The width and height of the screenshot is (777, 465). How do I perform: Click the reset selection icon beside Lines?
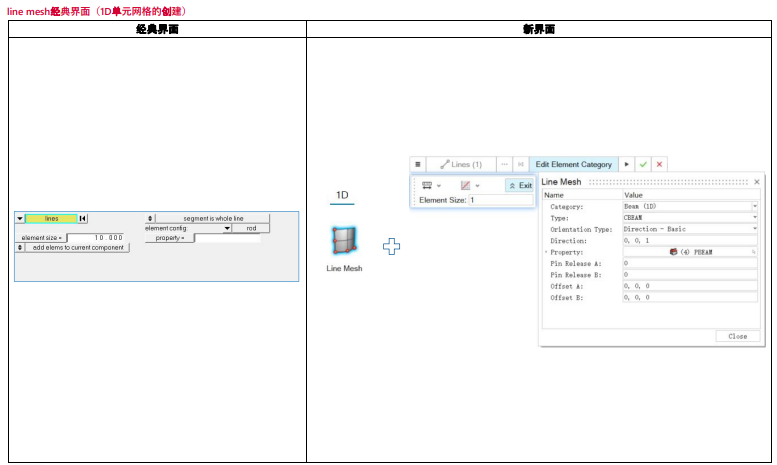coord(520,164)
